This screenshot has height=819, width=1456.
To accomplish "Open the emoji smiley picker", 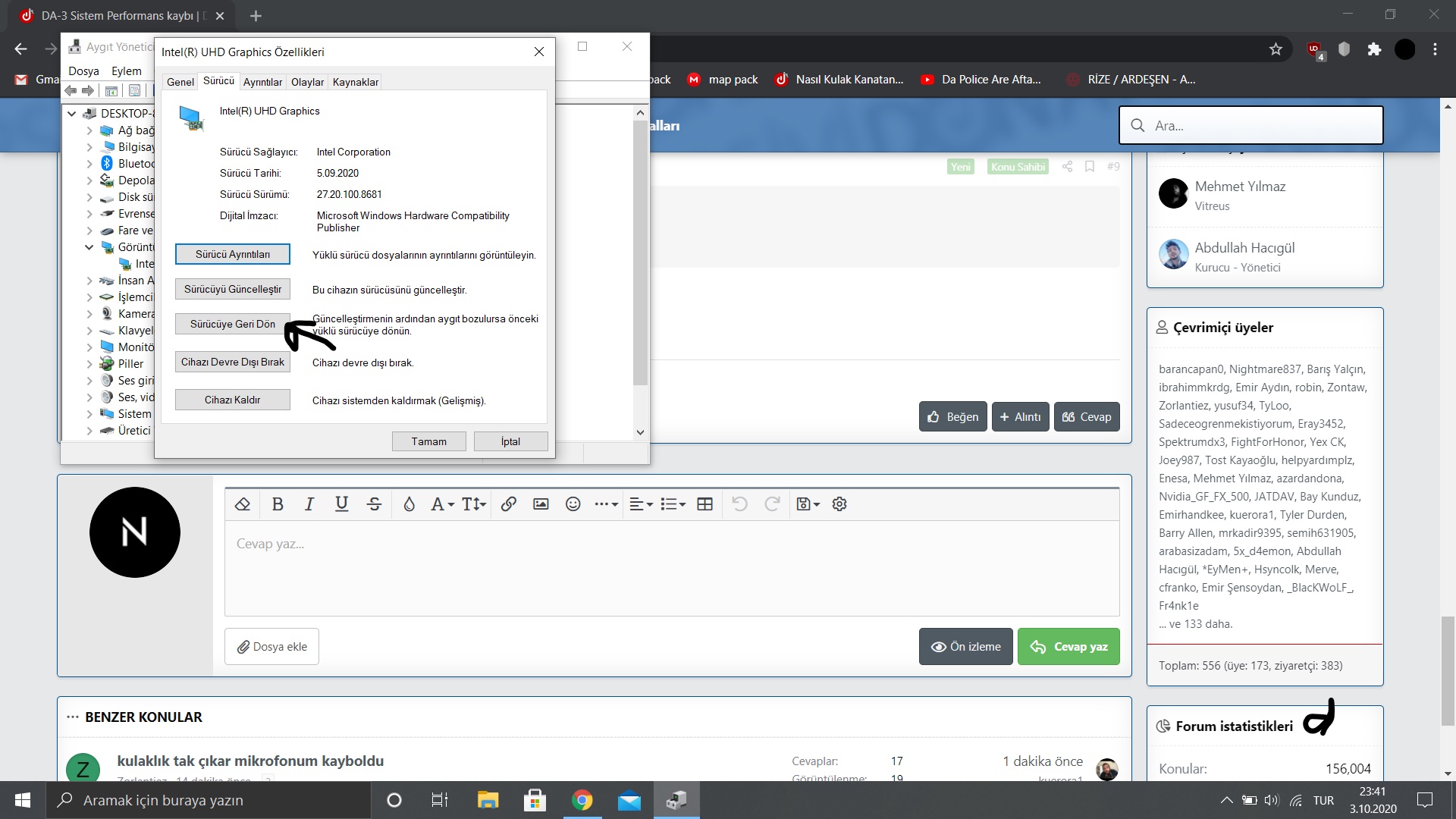I will tap(573, 504).
